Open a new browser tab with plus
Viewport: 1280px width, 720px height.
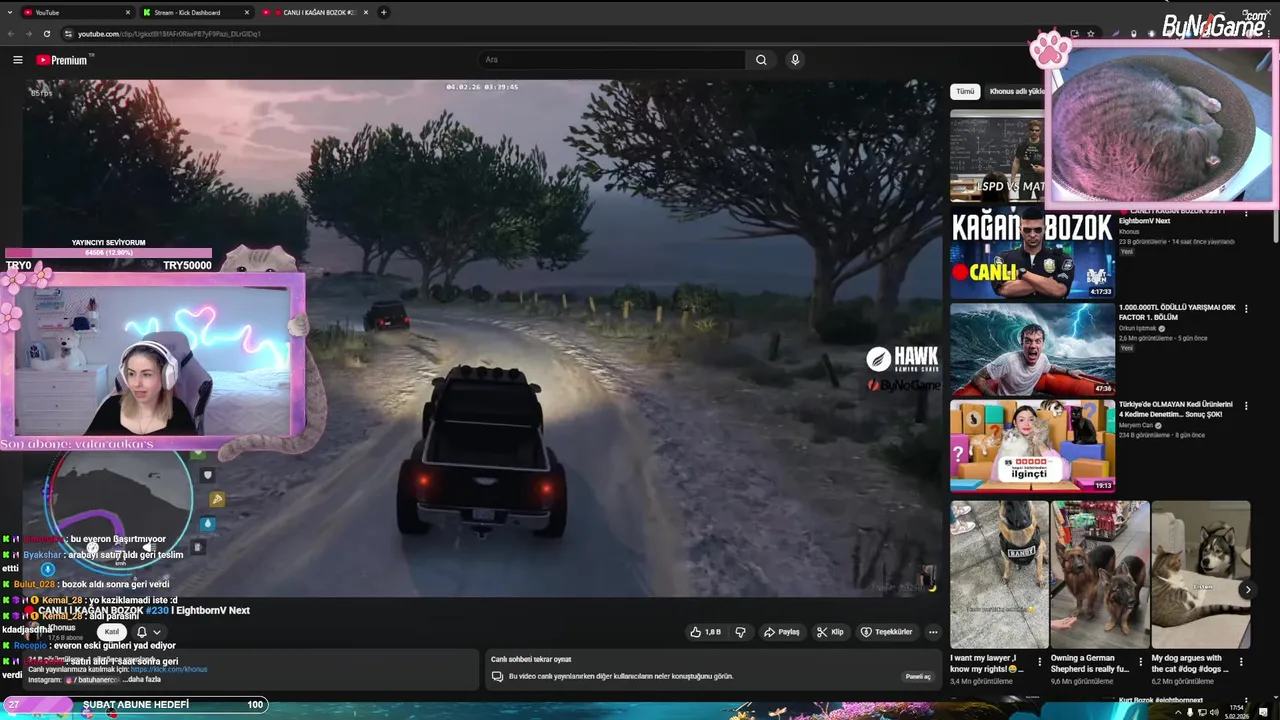tap(383, 12)
